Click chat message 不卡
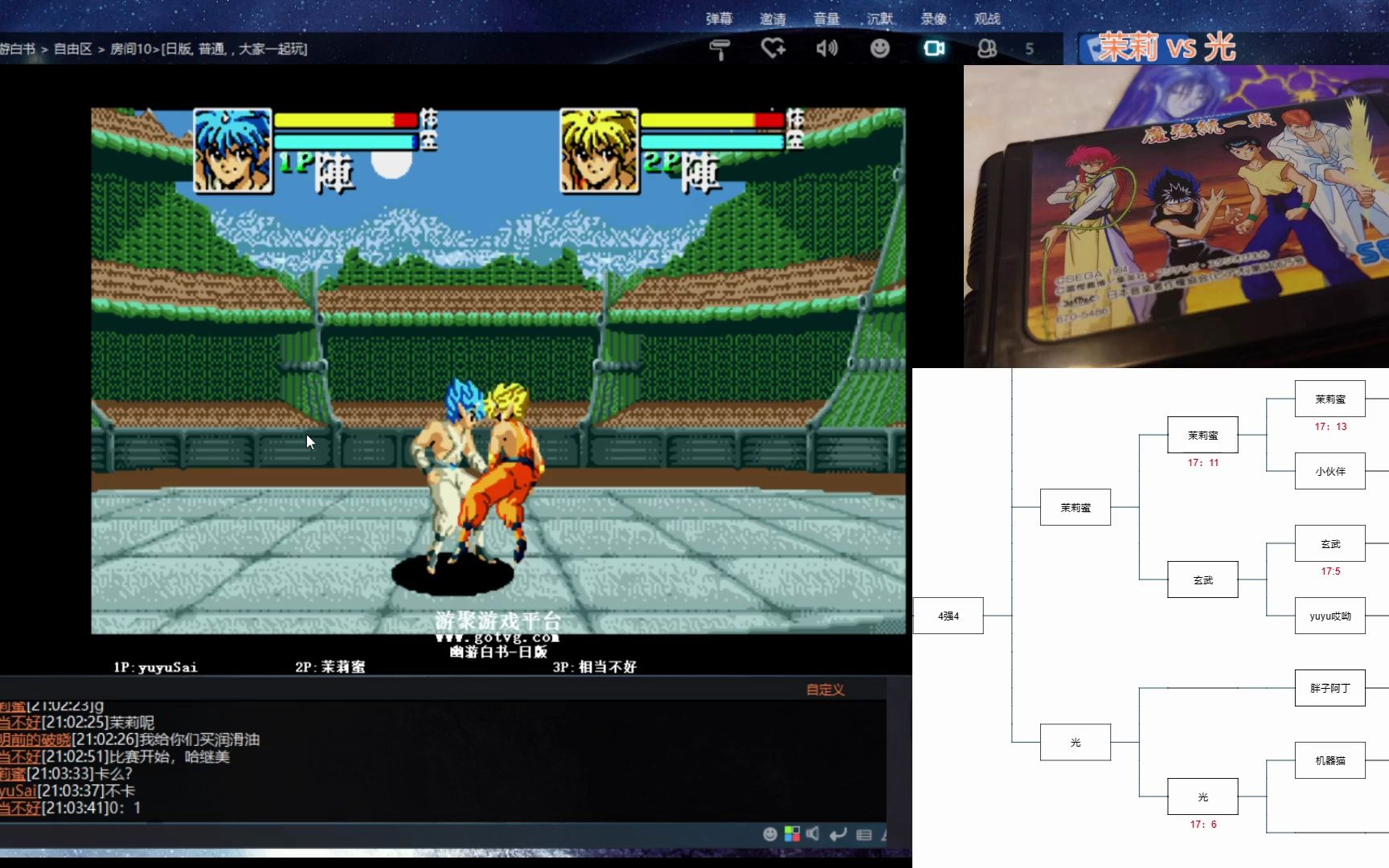The image size is (1389, 868). click(x=121, y=791)
